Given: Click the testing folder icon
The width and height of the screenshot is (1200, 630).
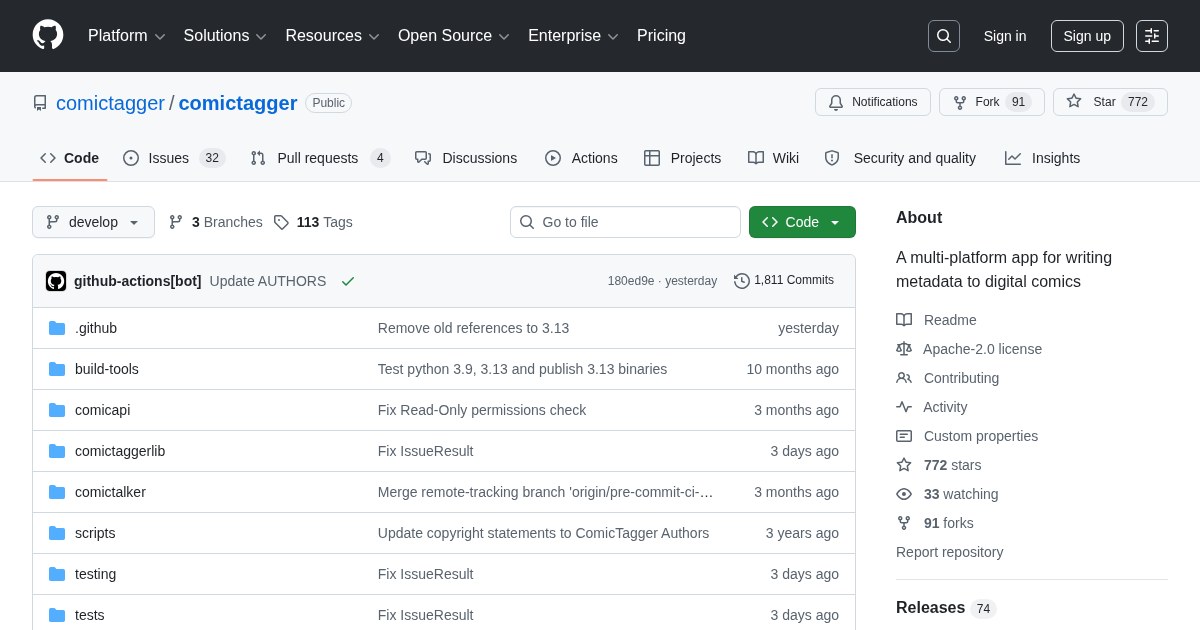Looking at the screenshot, I should point(57,574).
